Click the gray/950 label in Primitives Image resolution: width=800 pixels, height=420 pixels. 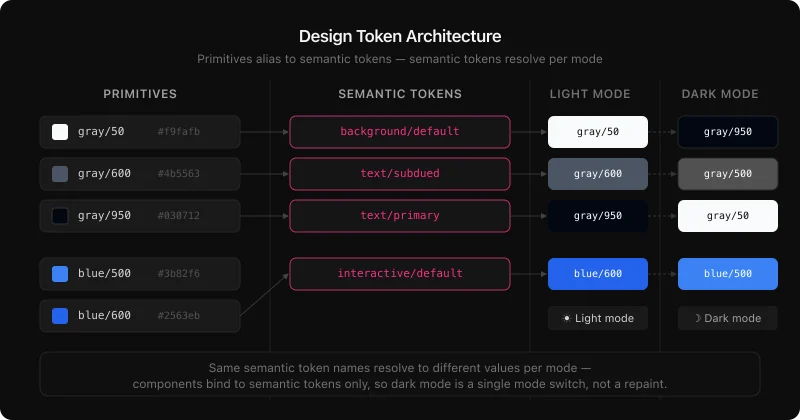(x=104, y=215)
